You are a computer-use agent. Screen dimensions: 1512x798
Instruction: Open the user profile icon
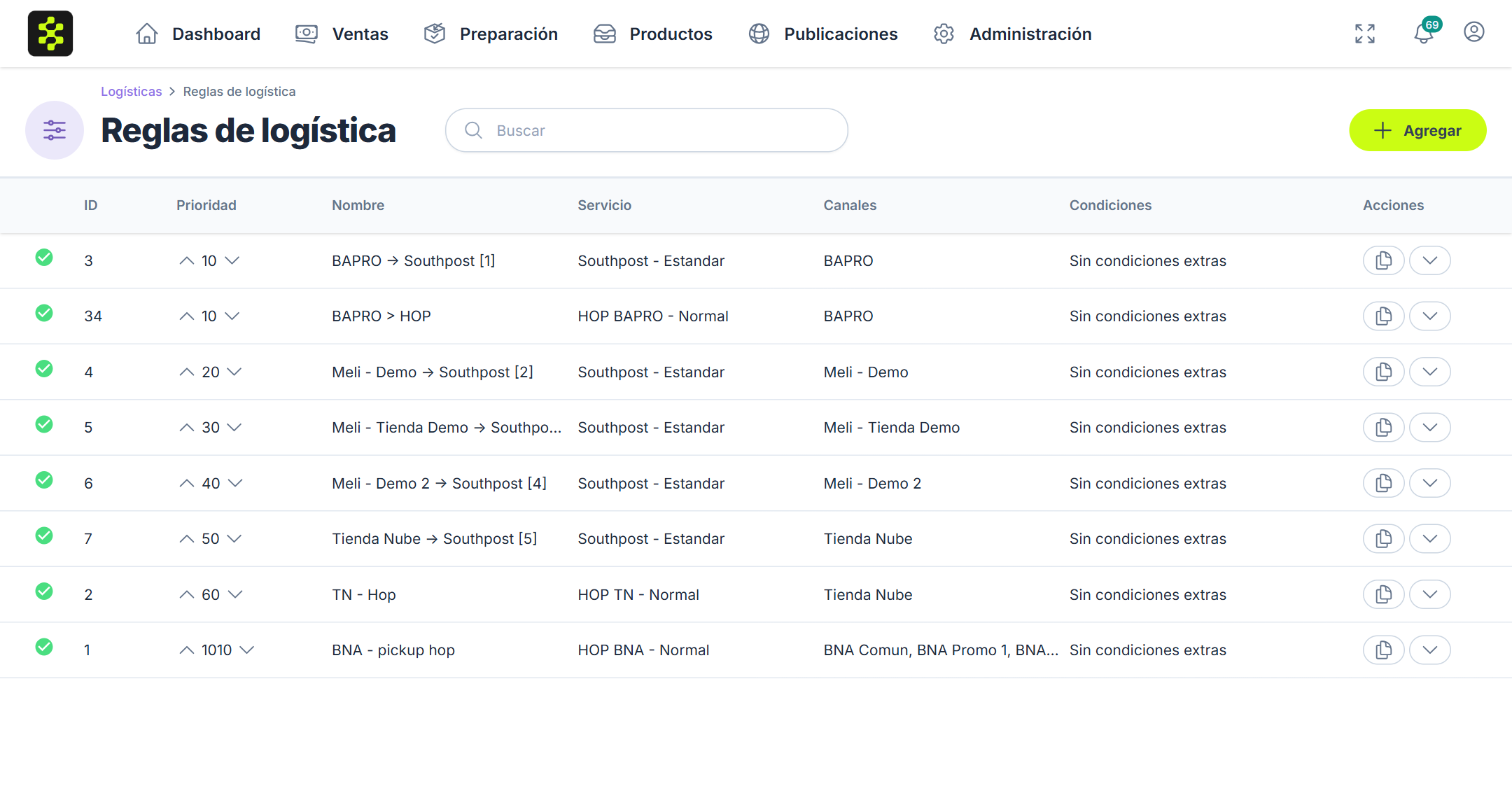tap(1473, 32)
